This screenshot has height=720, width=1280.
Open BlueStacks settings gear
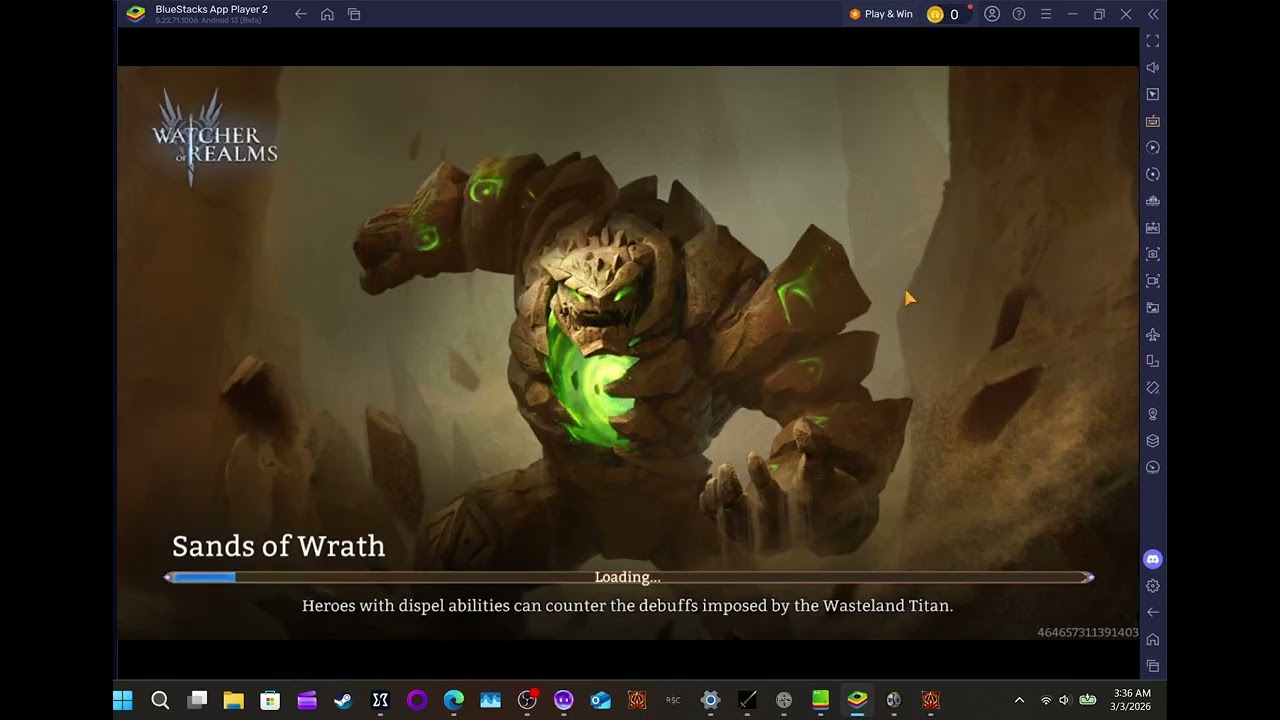(x=1153, y=586)
